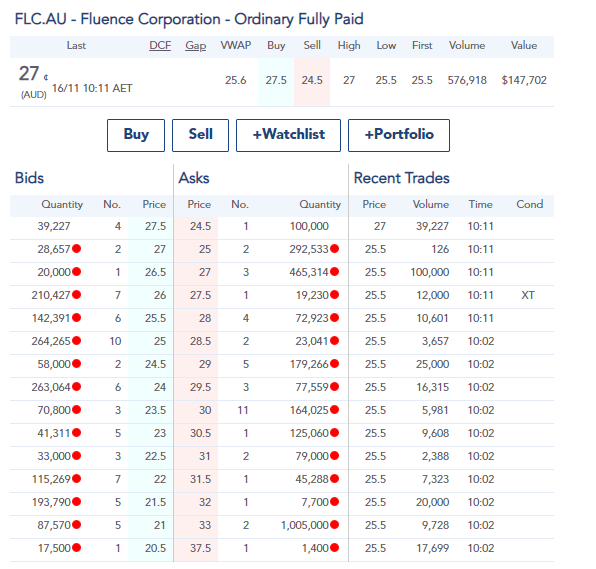Click red dot beside bid quantity 28,657
This screenshot has width=596, height=569.
76,249
